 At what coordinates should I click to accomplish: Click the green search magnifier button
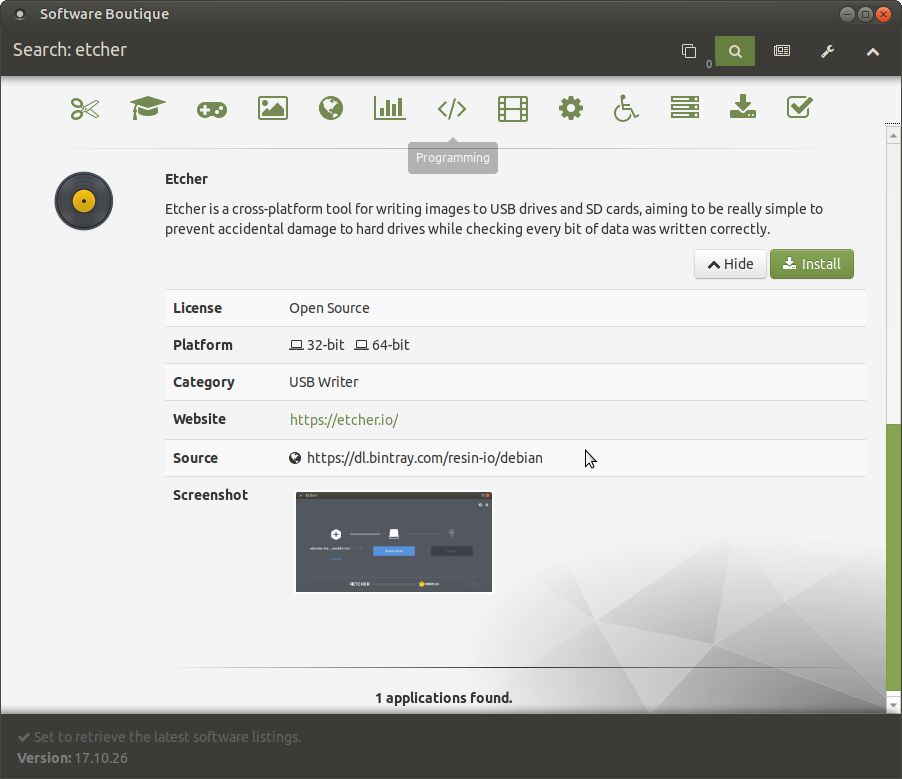[735, 51]
